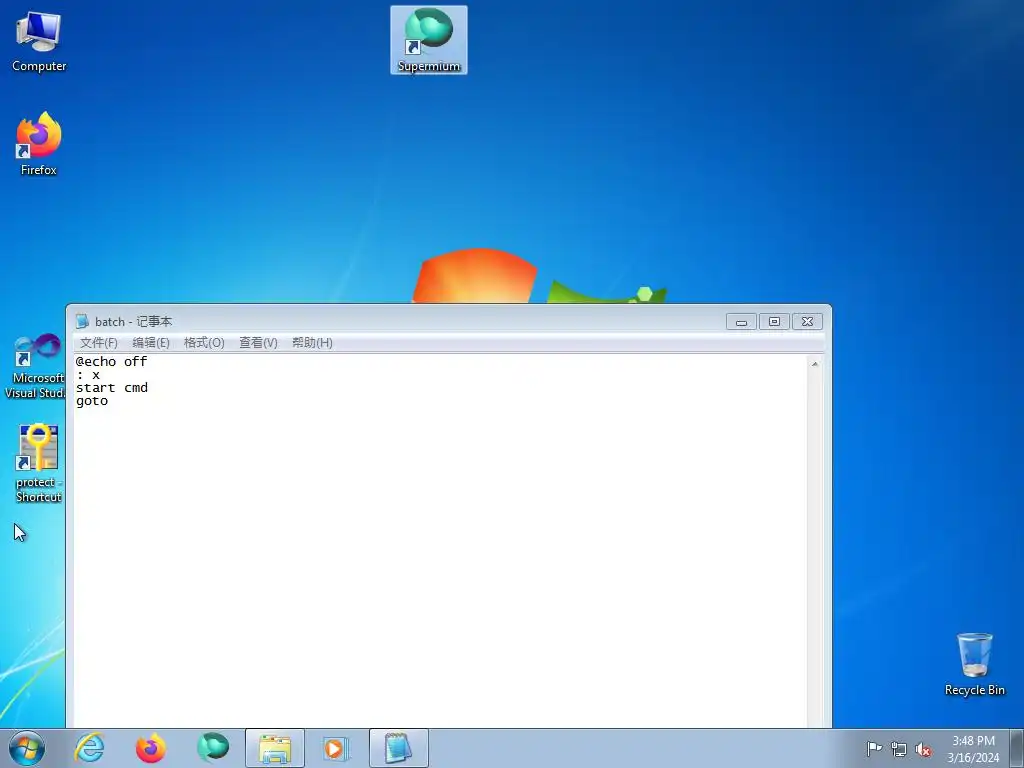
Task: Click the Show desktop button
Action: pyautogui.click(x=1017, y=748)
